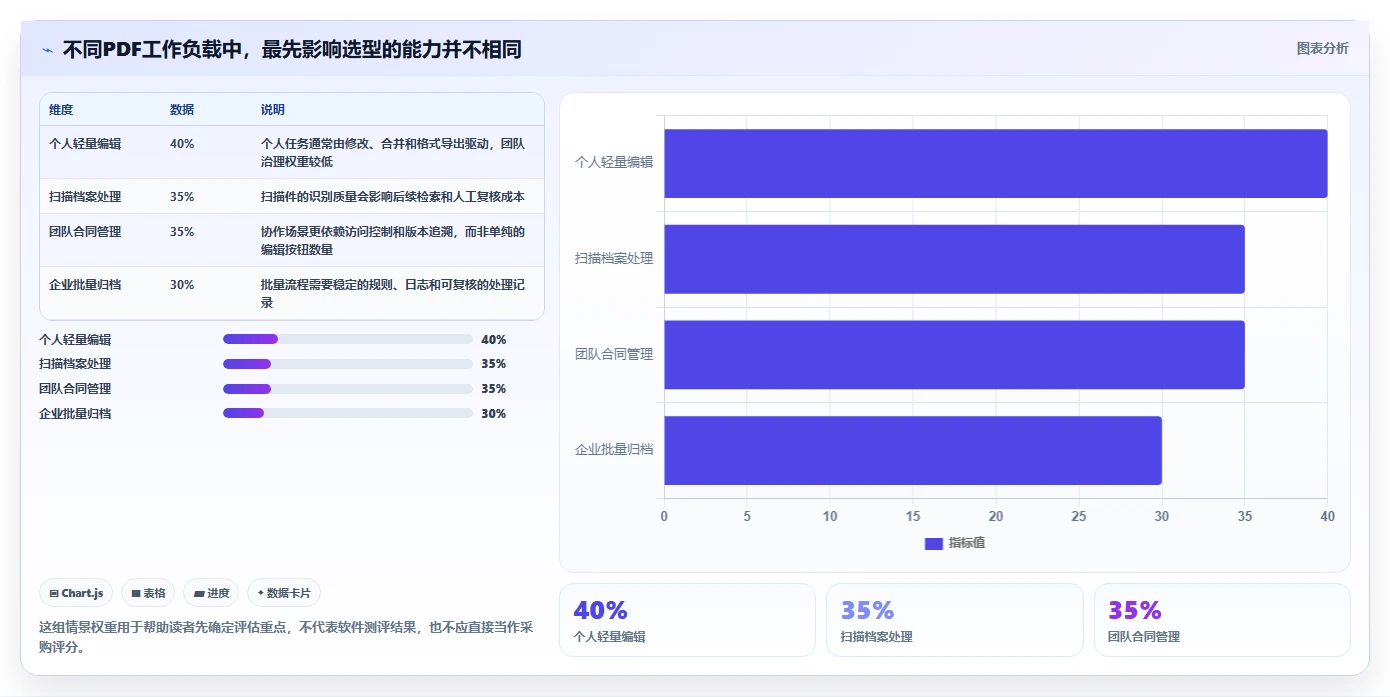This screenshot has width=1390, height=697.
Task: Click the page title 不同PDF工作负载中
Action: click(292, 50)
